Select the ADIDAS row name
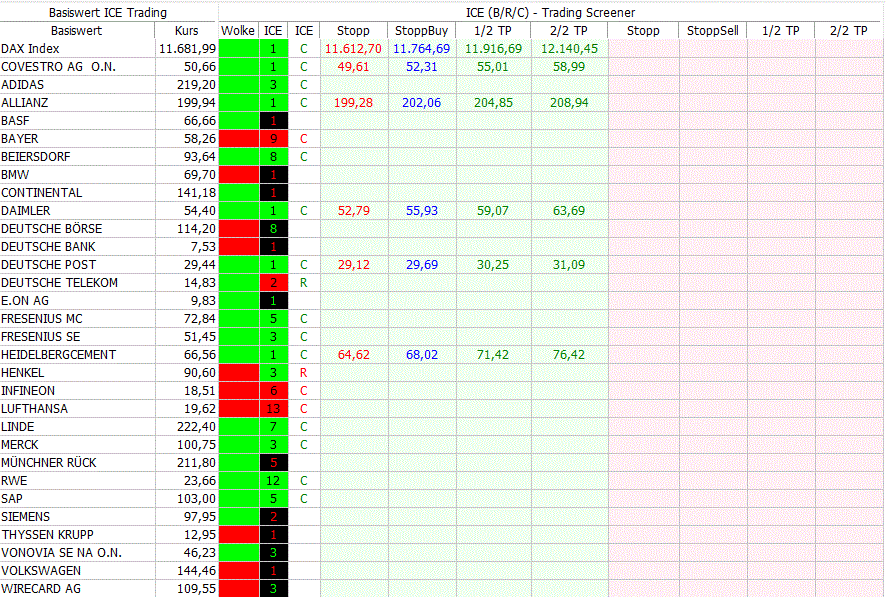The image size is (886, 597). point(23,85)
